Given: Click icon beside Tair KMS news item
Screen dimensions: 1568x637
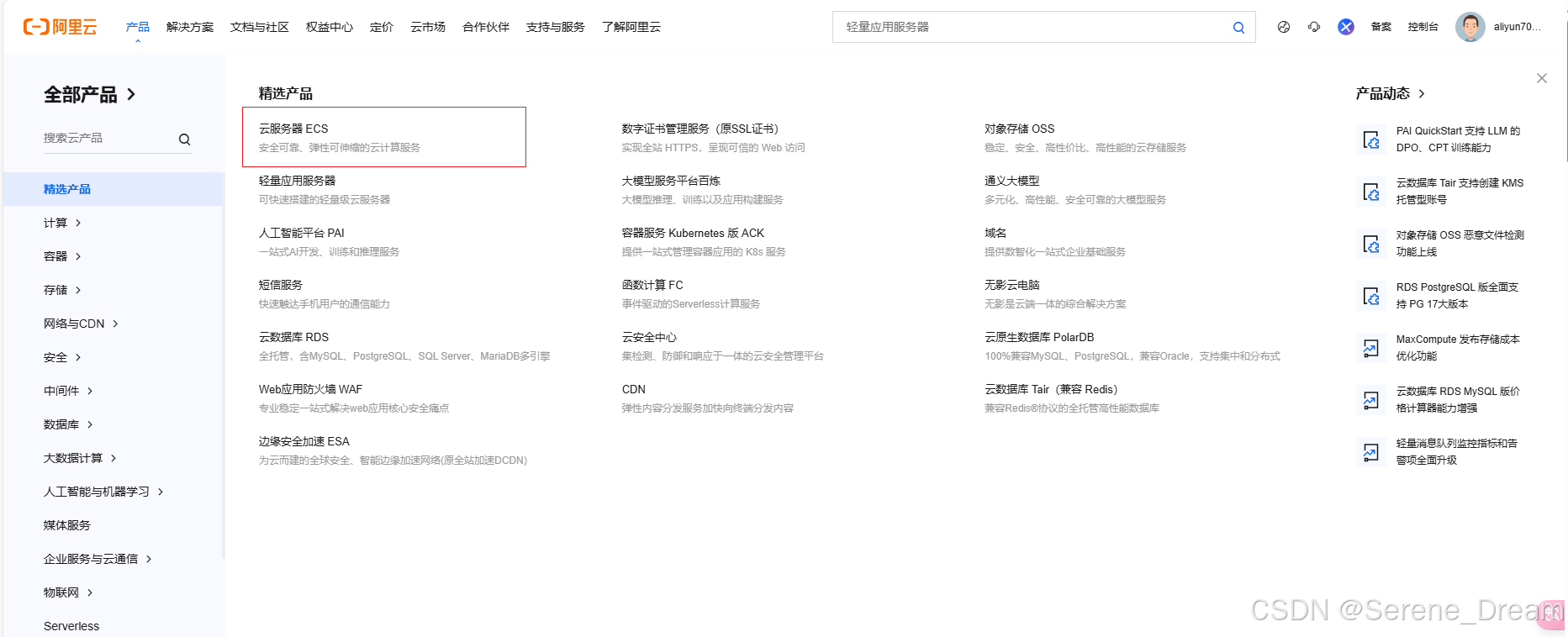Looking at the screenshot, I should click(x=1370, y=192).
